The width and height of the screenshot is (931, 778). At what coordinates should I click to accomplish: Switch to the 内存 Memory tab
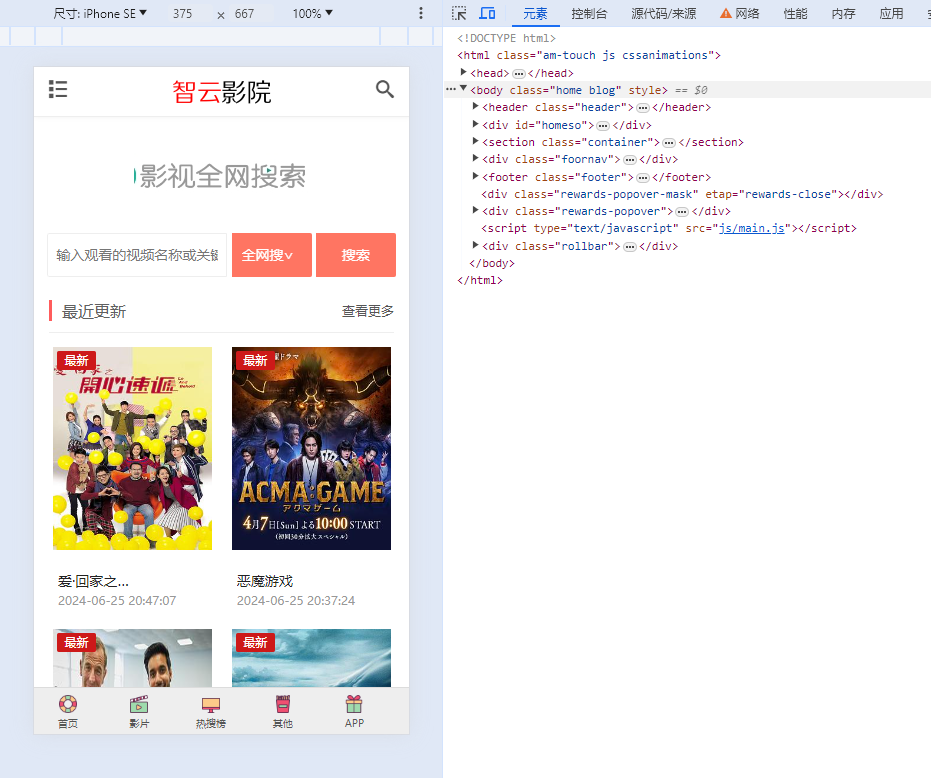[x=843, y=14]
